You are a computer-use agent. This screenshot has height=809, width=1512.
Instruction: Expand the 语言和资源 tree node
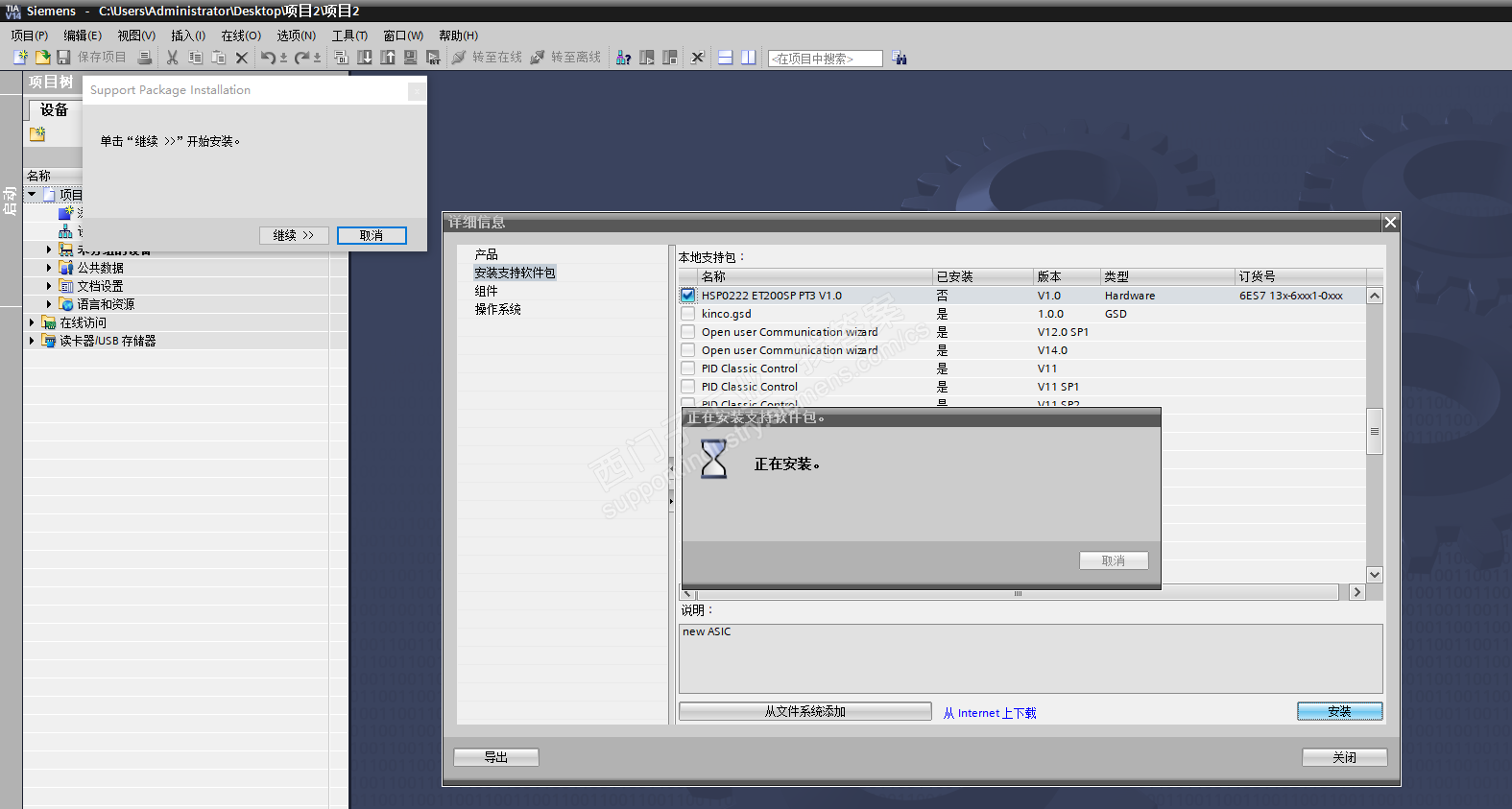pyautogui.click(x=49, y=303)
